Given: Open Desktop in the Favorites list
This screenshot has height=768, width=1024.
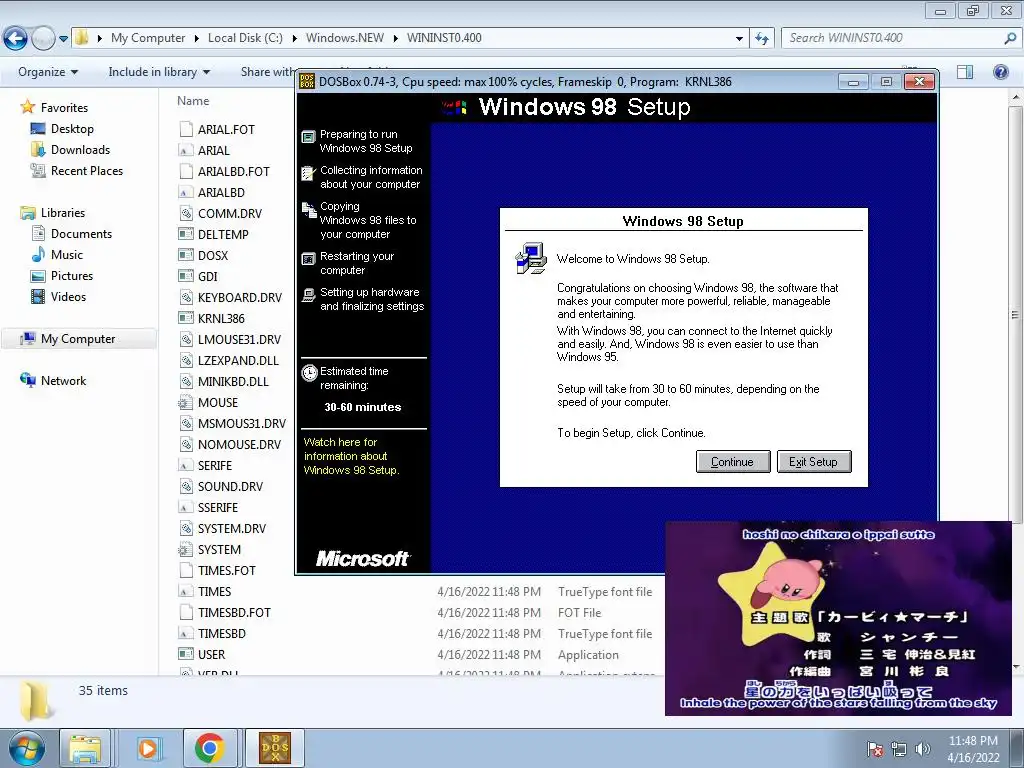Looking at the screenshot, I should pyautogui.click(x=72, y=129).
